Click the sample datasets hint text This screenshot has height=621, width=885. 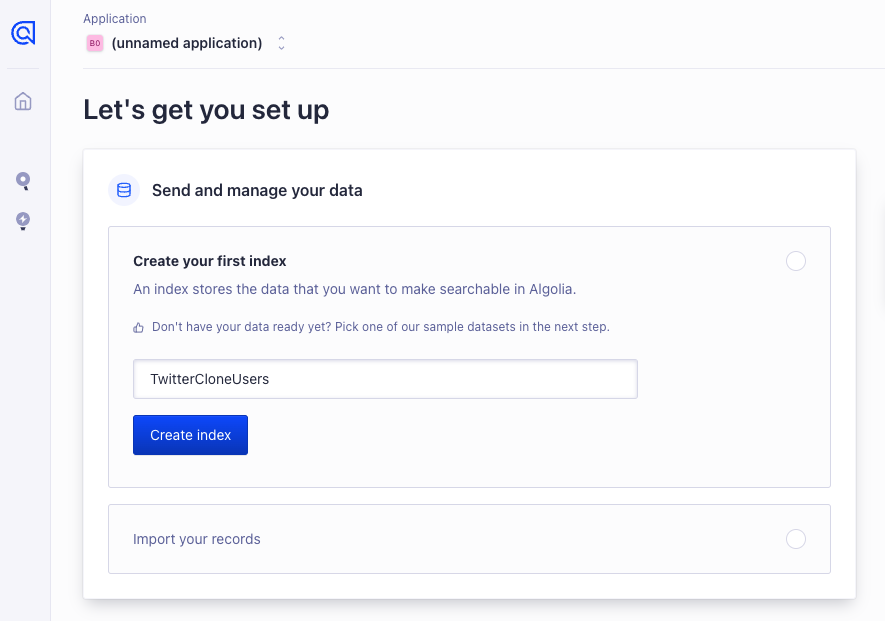pyautogui.click(x=380, y=327)
